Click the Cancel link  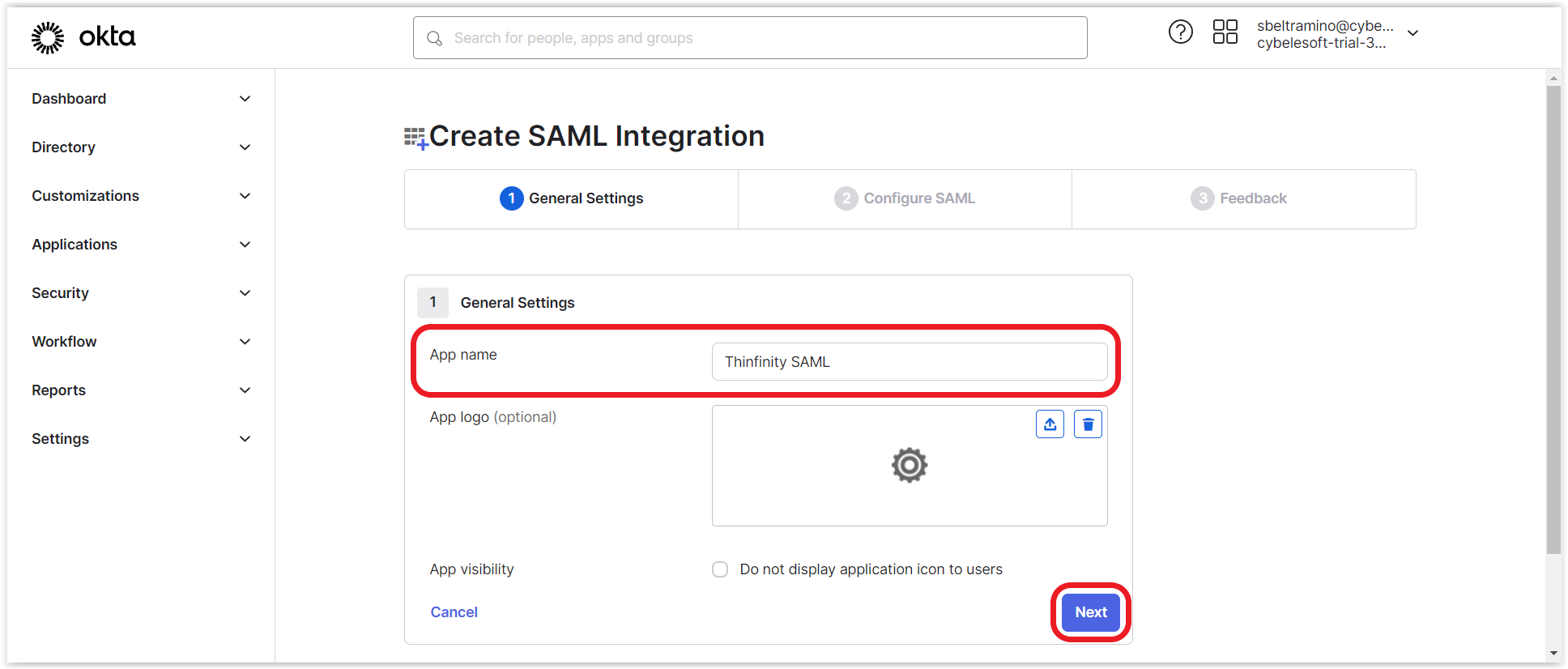pyautogui.click(x=454, y=612)
